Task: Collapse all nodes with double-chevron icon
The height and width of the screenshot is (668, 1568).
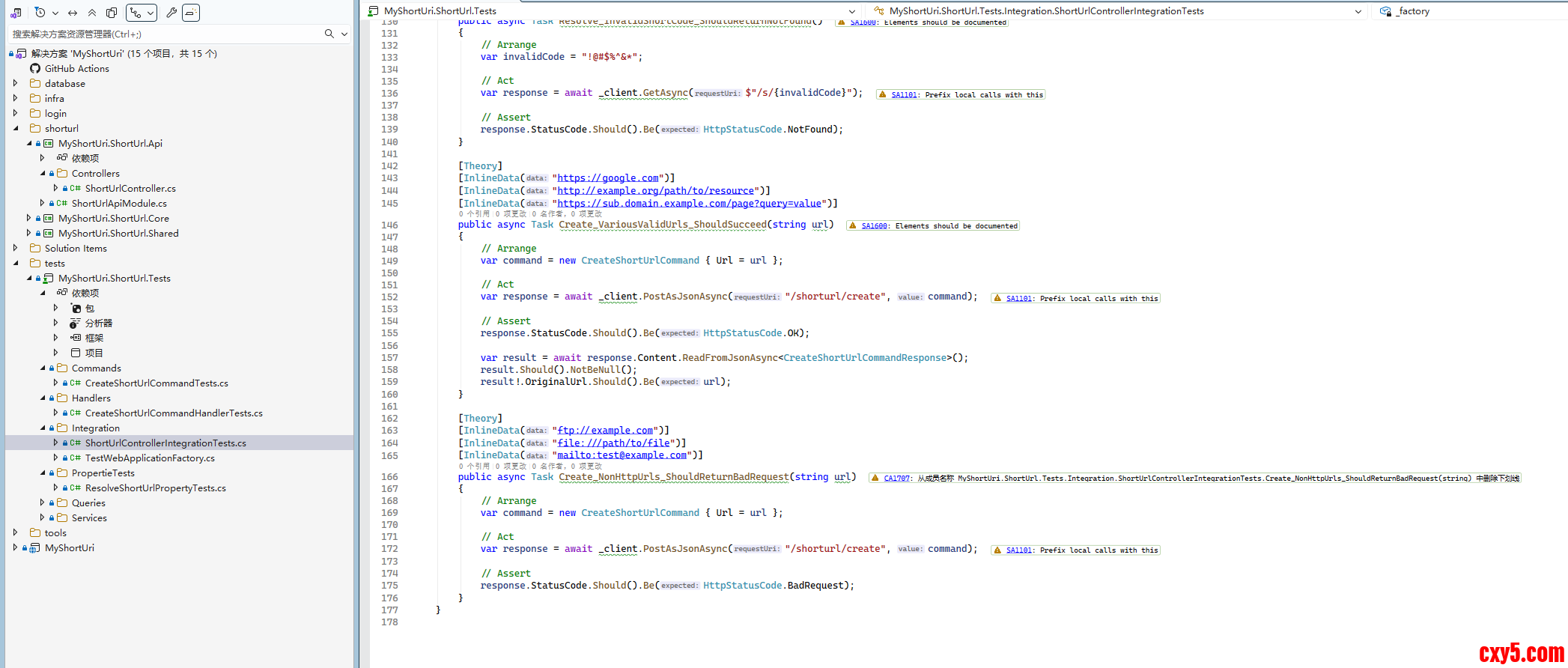Action: (92, 13)
